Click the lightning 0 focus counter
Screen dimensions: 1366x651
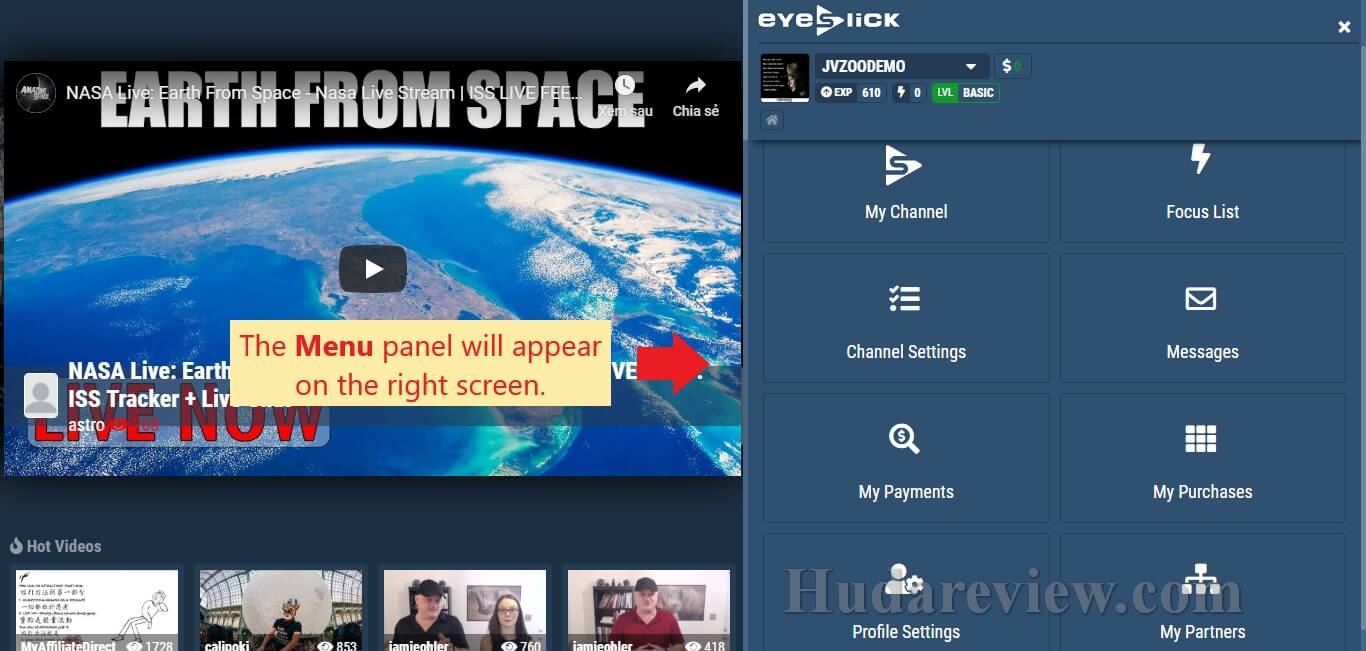909,93
